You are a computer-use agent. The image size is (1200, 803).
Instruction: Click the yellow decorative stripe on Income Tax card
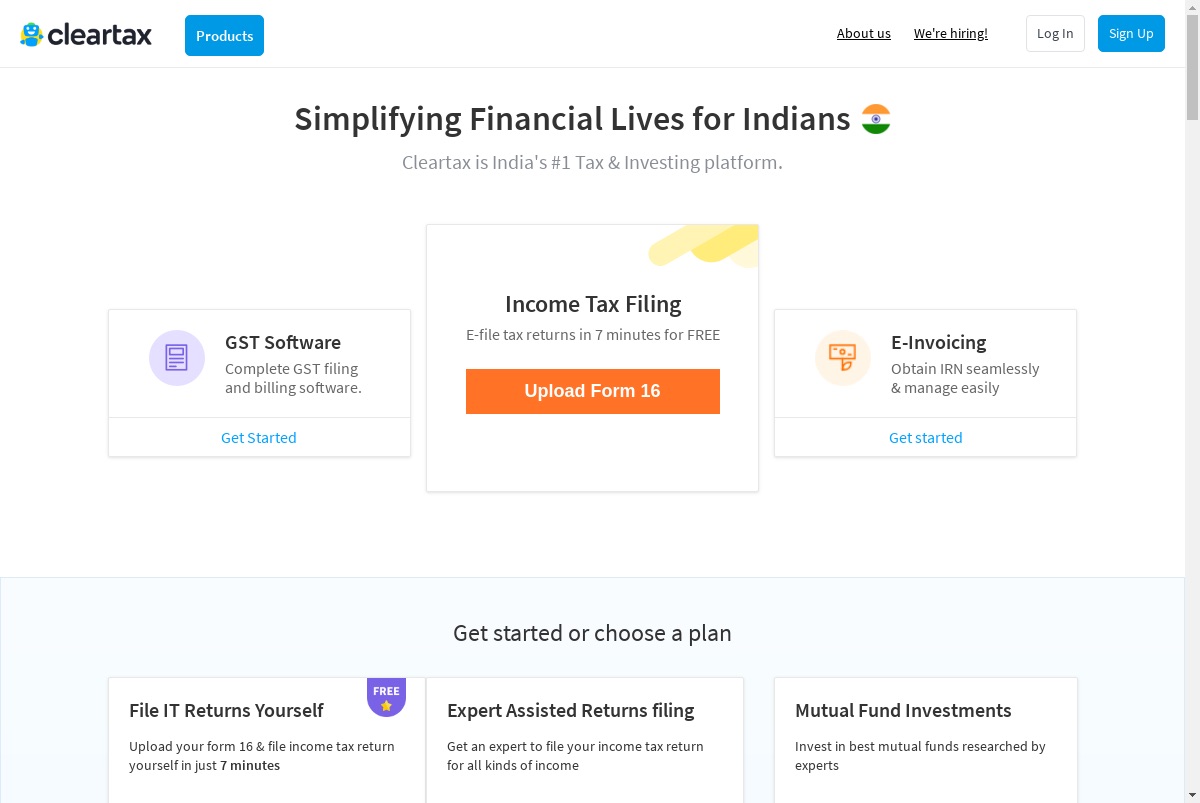[704, 246]
